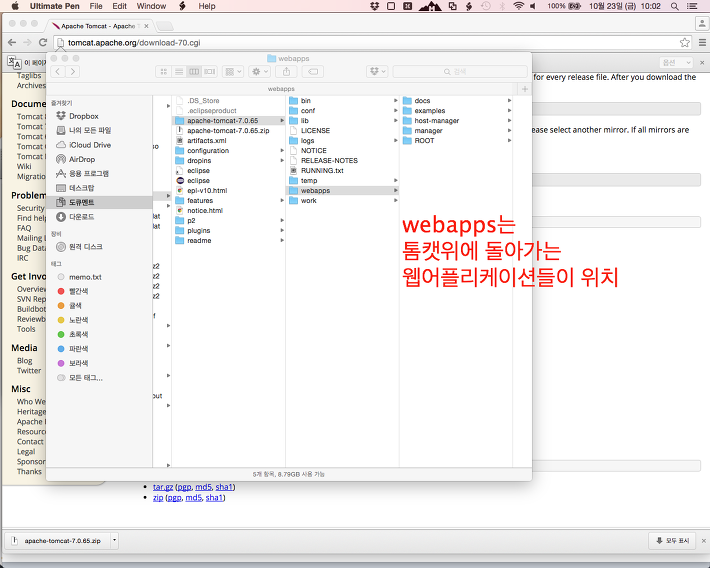The width and height of the screenshot is (710, 568).
Task: Open Spotlight search in menu bar
Action: (674, 6)
